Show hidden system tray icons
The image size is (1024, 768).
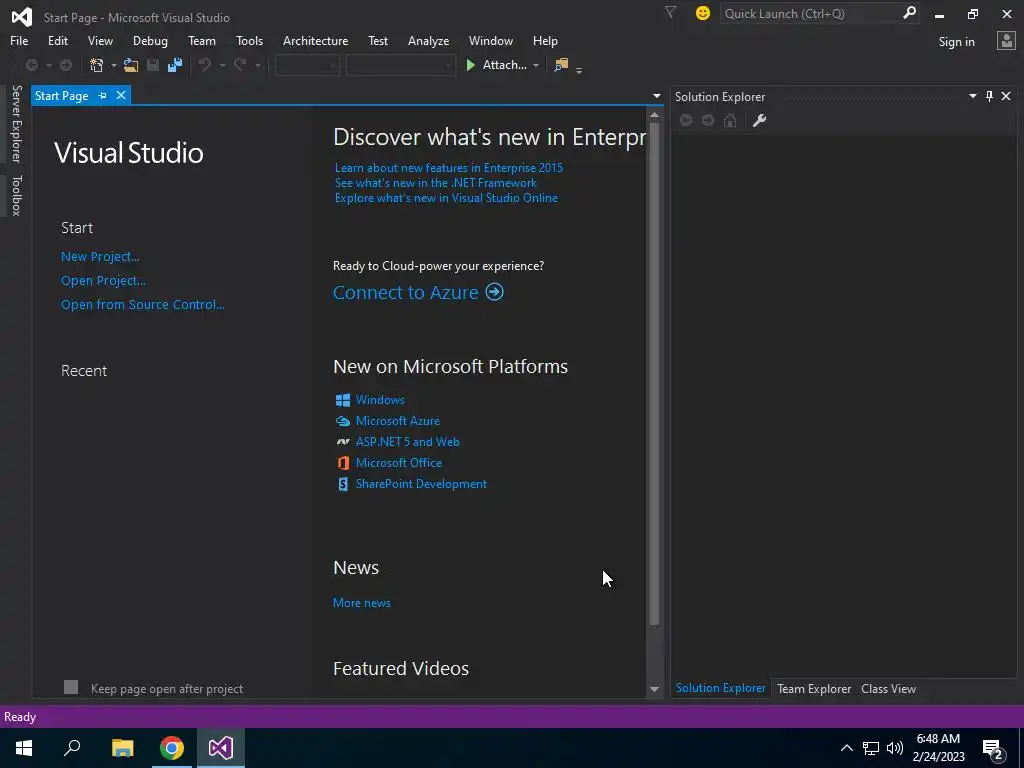pyautogui.click(x=846, y=748)
